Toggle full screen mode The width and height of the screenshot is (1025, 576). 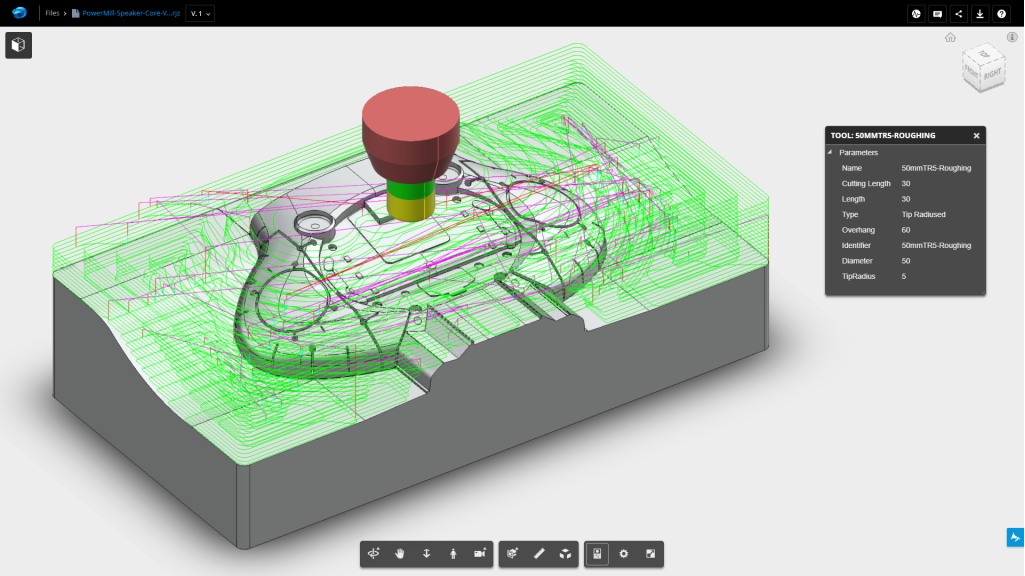coord(651,553)
